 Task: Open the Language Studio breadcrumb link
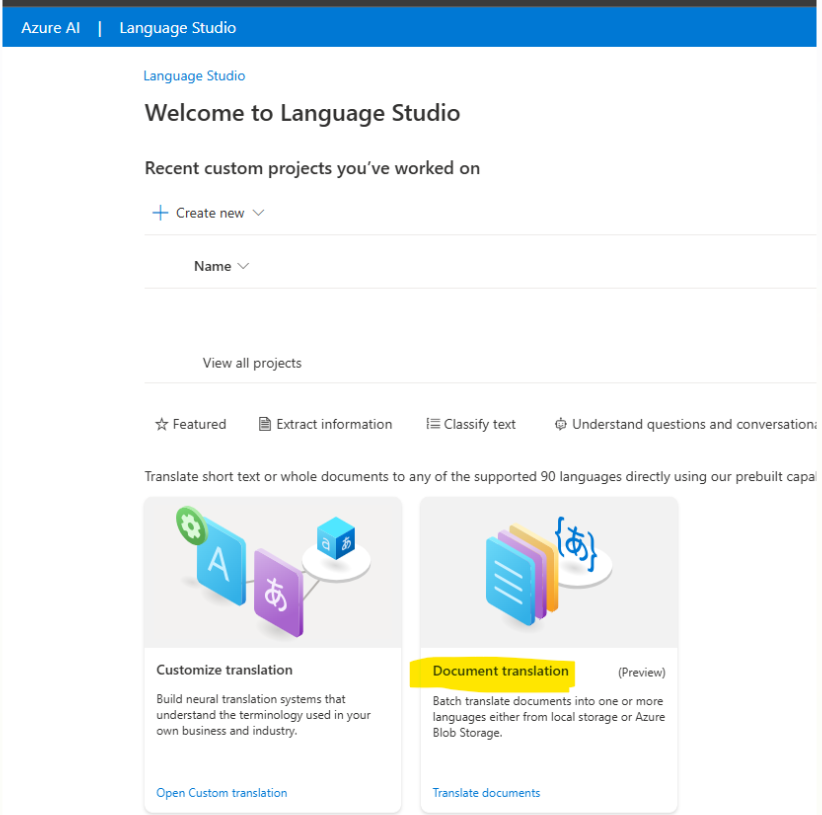[x=194, y=75]
